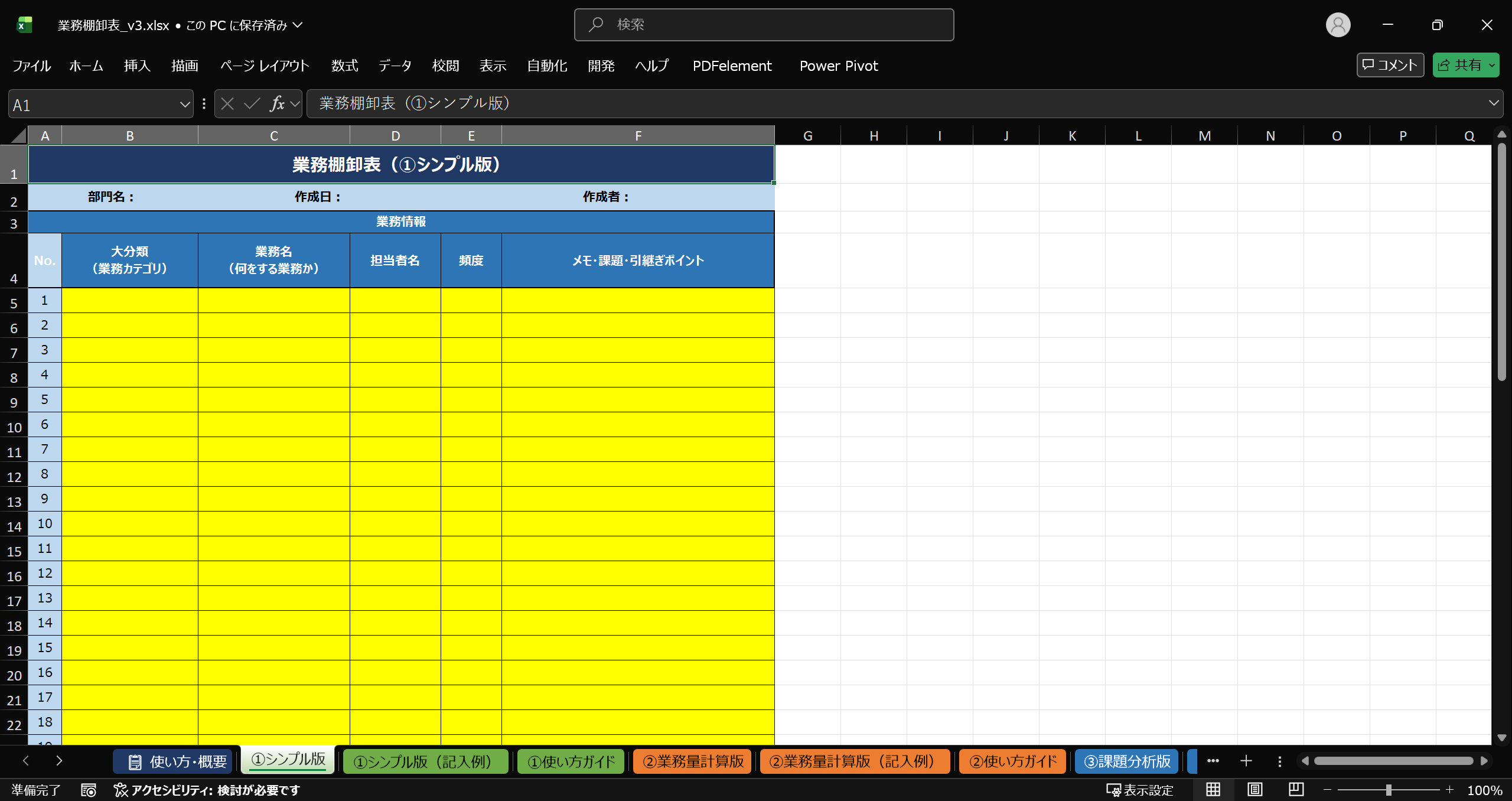Screen dimensions: 1512x801
Task: Switch to Normal view mode
Action: coord(1213,790)
